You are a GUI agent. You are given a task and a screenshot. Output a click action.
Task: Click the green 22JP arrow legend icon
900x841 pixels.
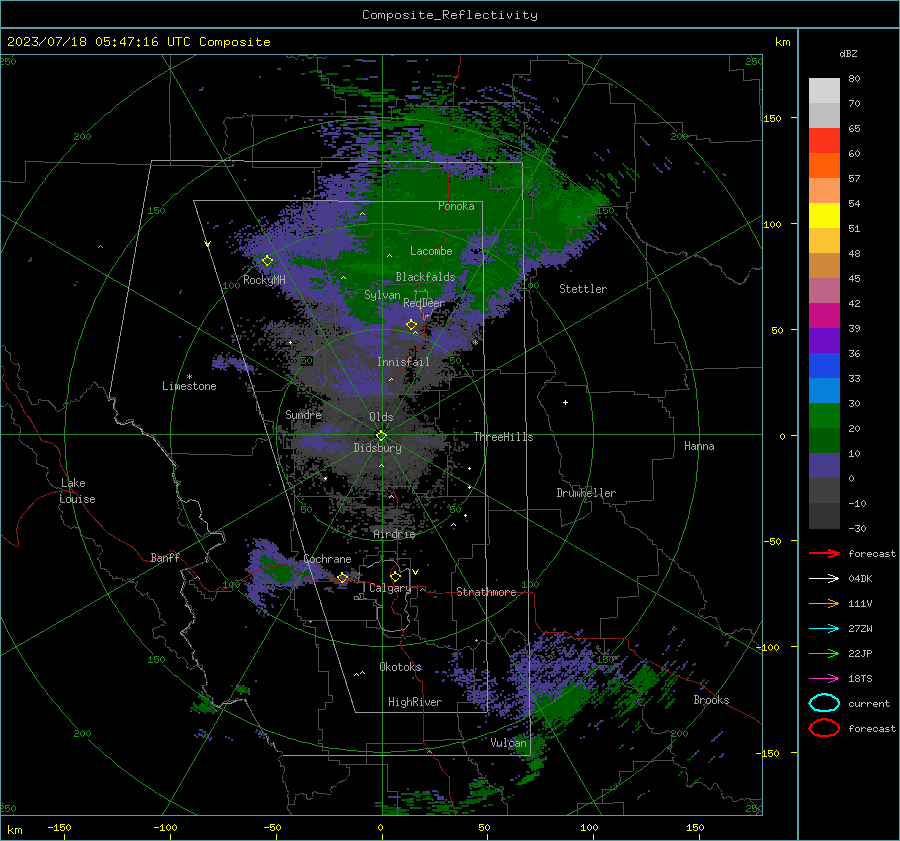(x=824, y=653)
